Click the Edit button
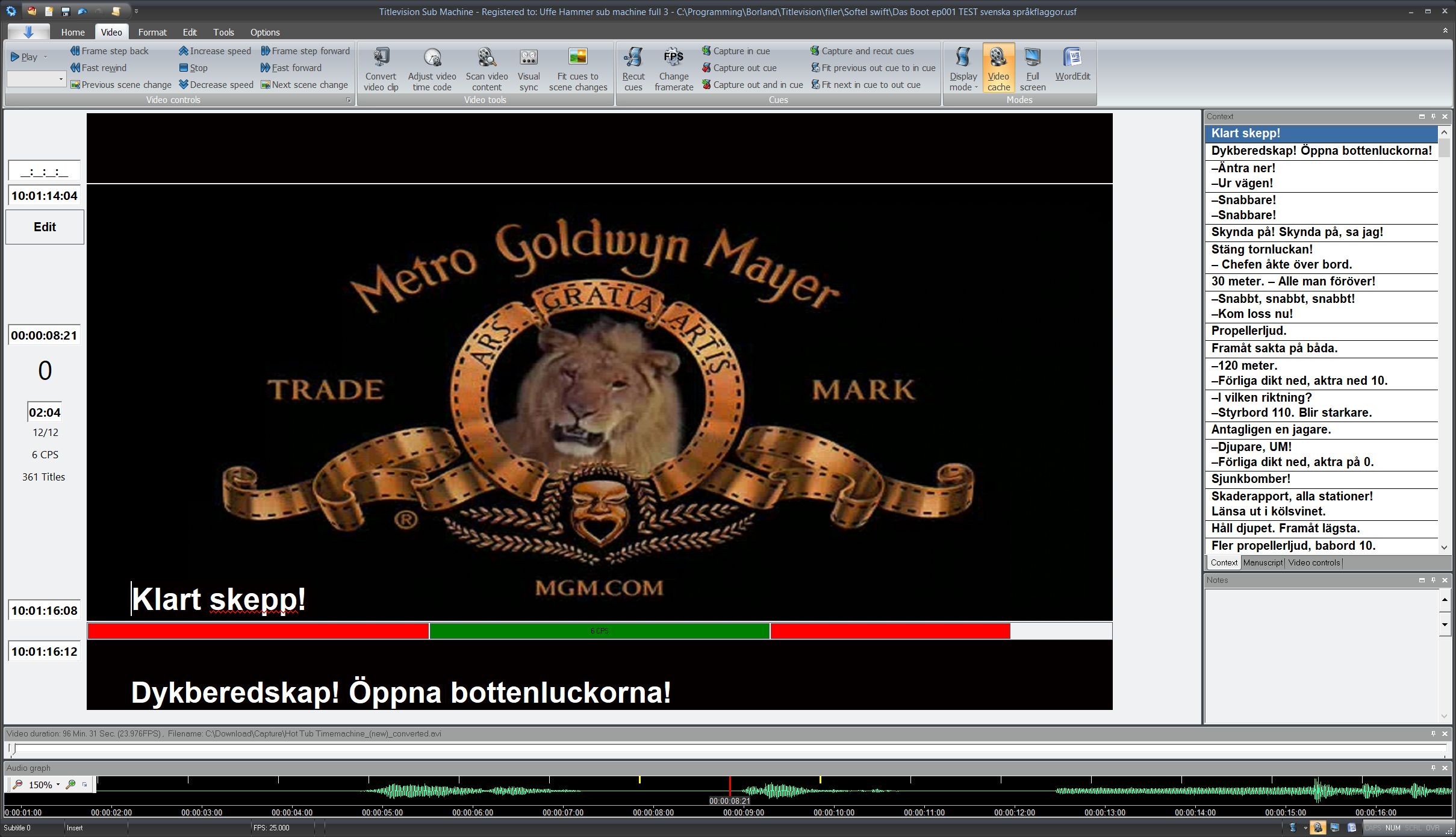 tap(45, 227)
